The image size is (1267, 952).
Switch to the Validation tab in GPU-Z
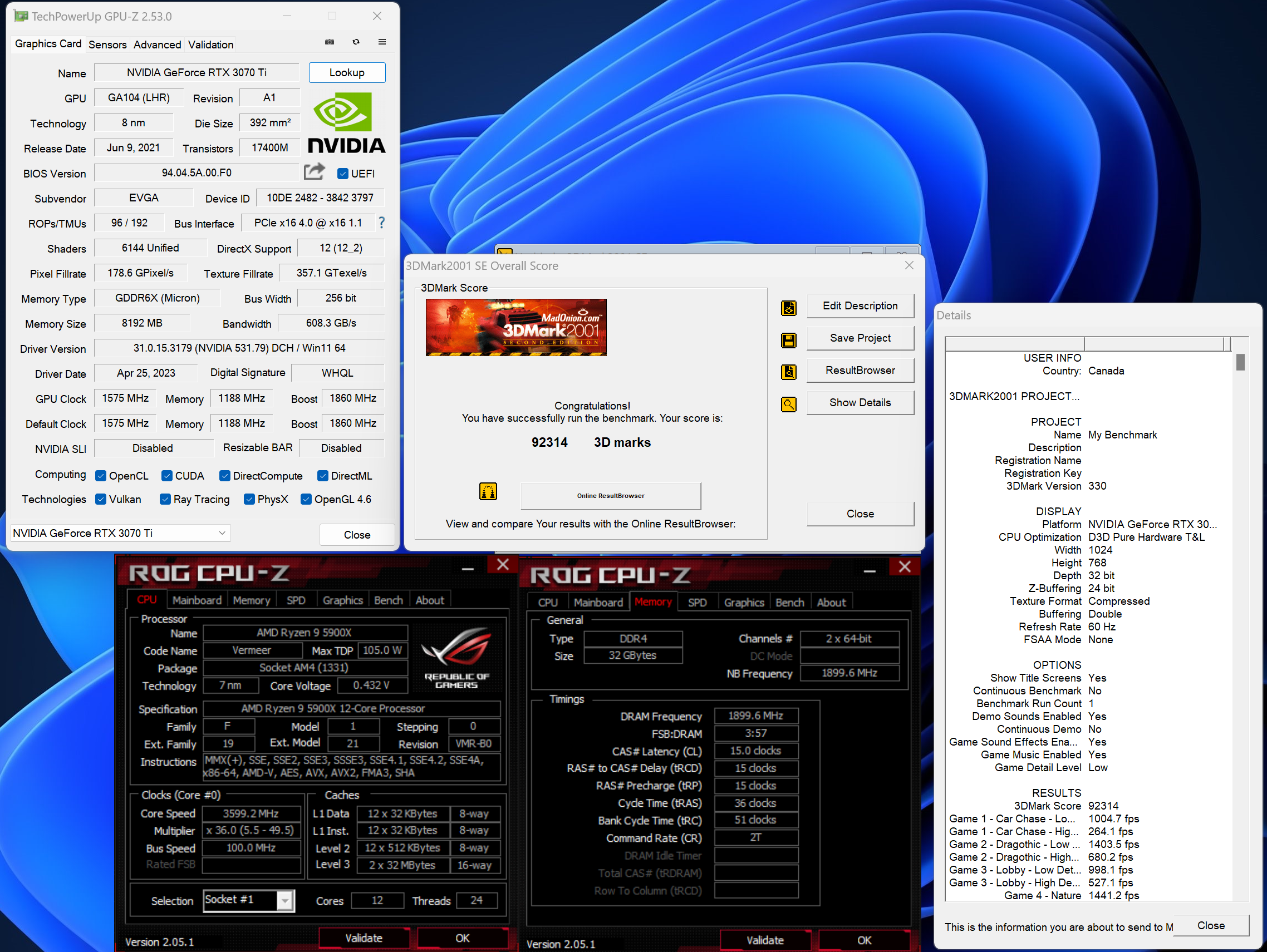point(211,44)
